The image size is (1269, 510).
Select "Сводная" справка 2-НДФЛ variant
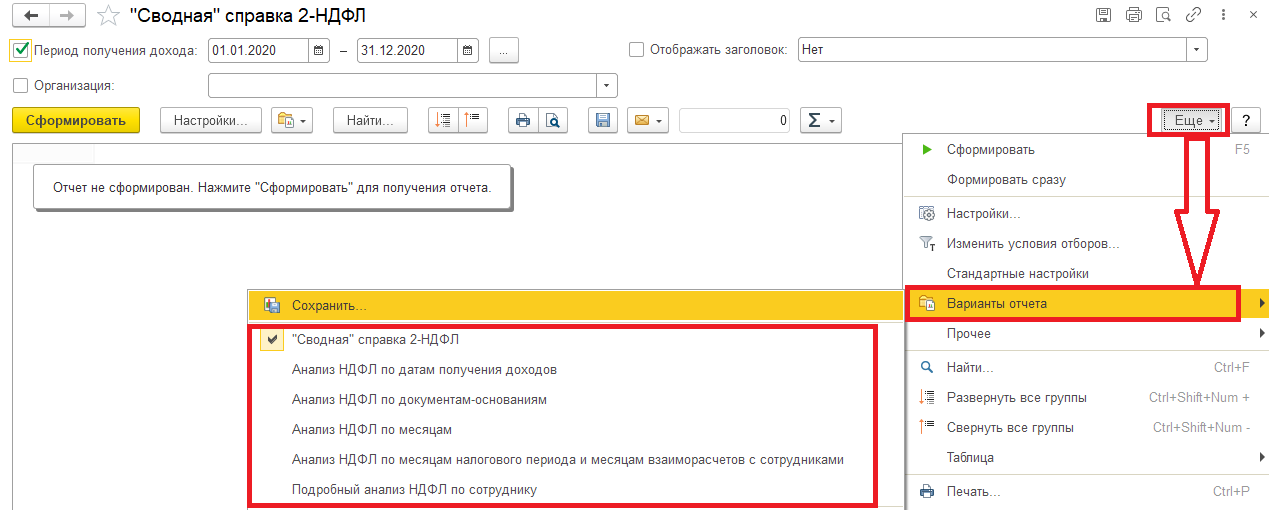coord(575,339)
